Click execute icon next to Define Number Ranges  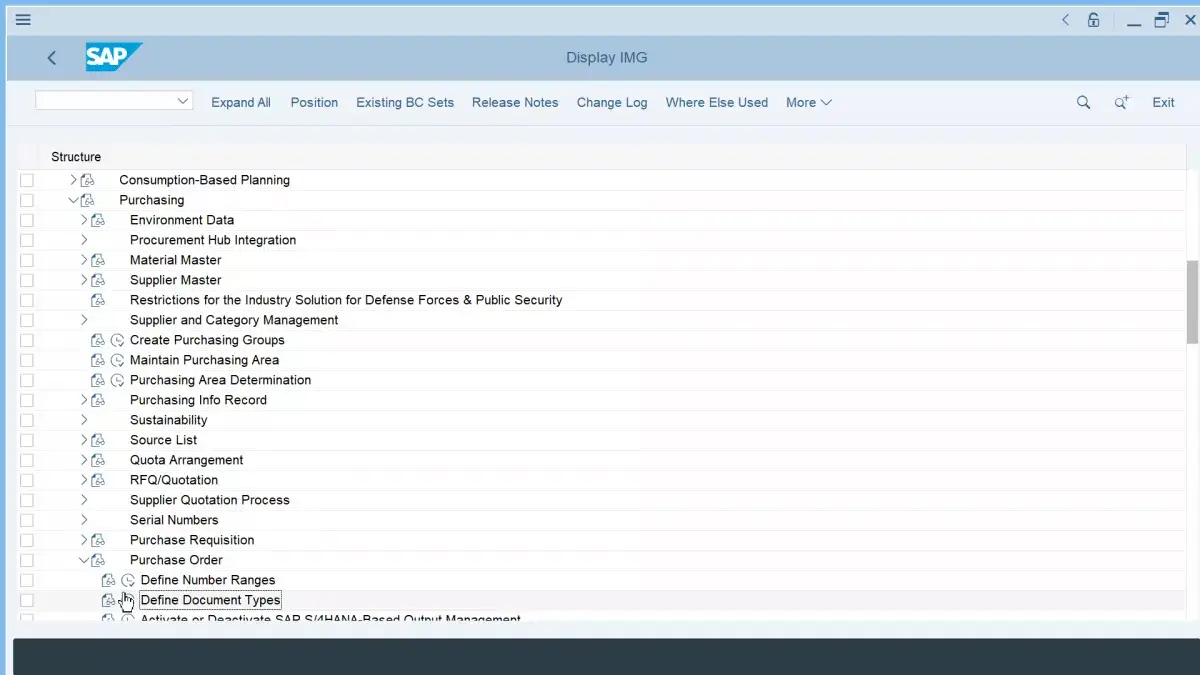pos(128,580)
